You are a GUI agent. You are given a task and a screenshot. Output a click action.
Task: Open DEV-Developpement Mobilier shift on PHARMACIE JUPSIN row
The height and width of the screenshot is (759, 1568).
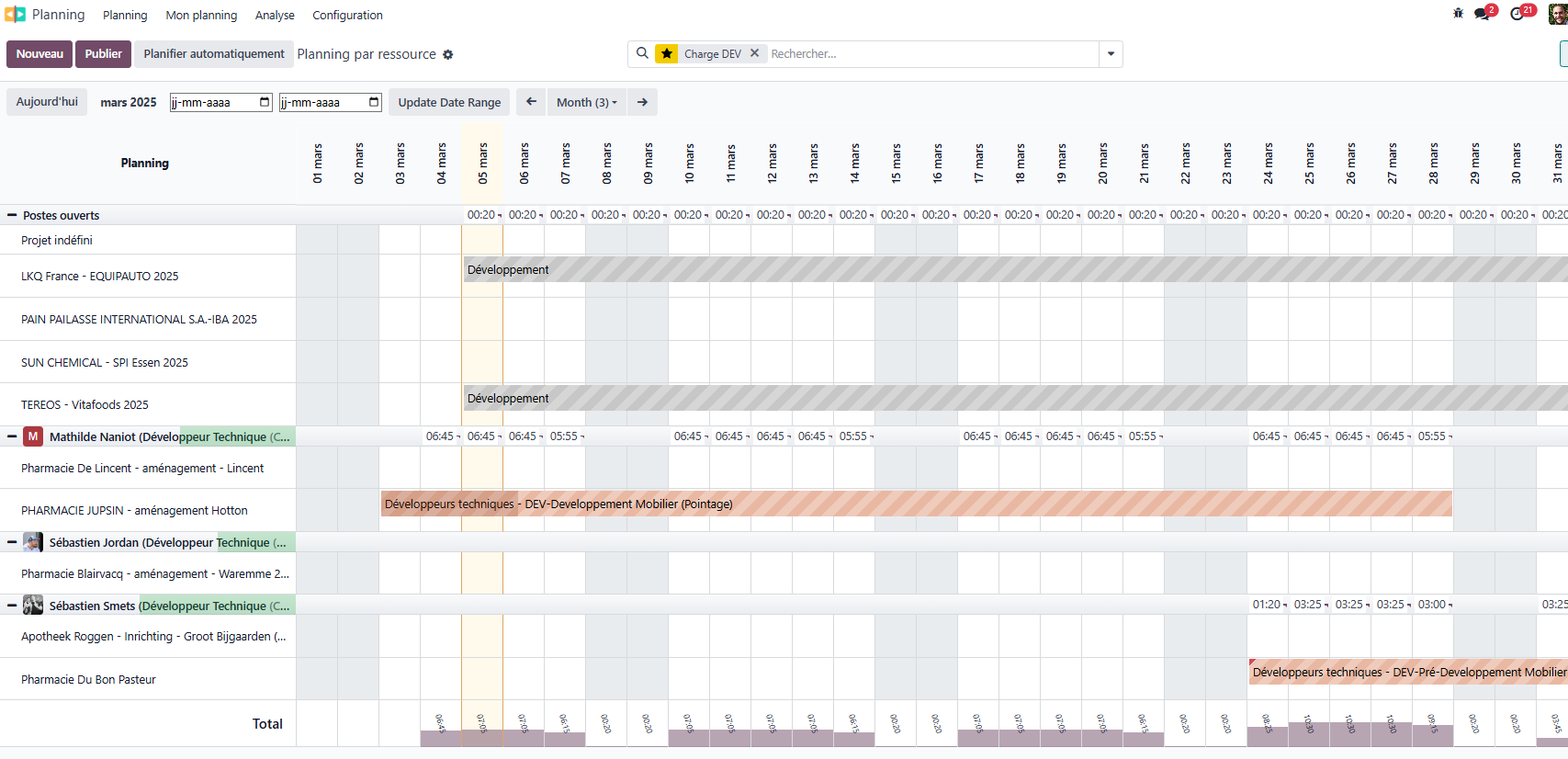(917, 504)
